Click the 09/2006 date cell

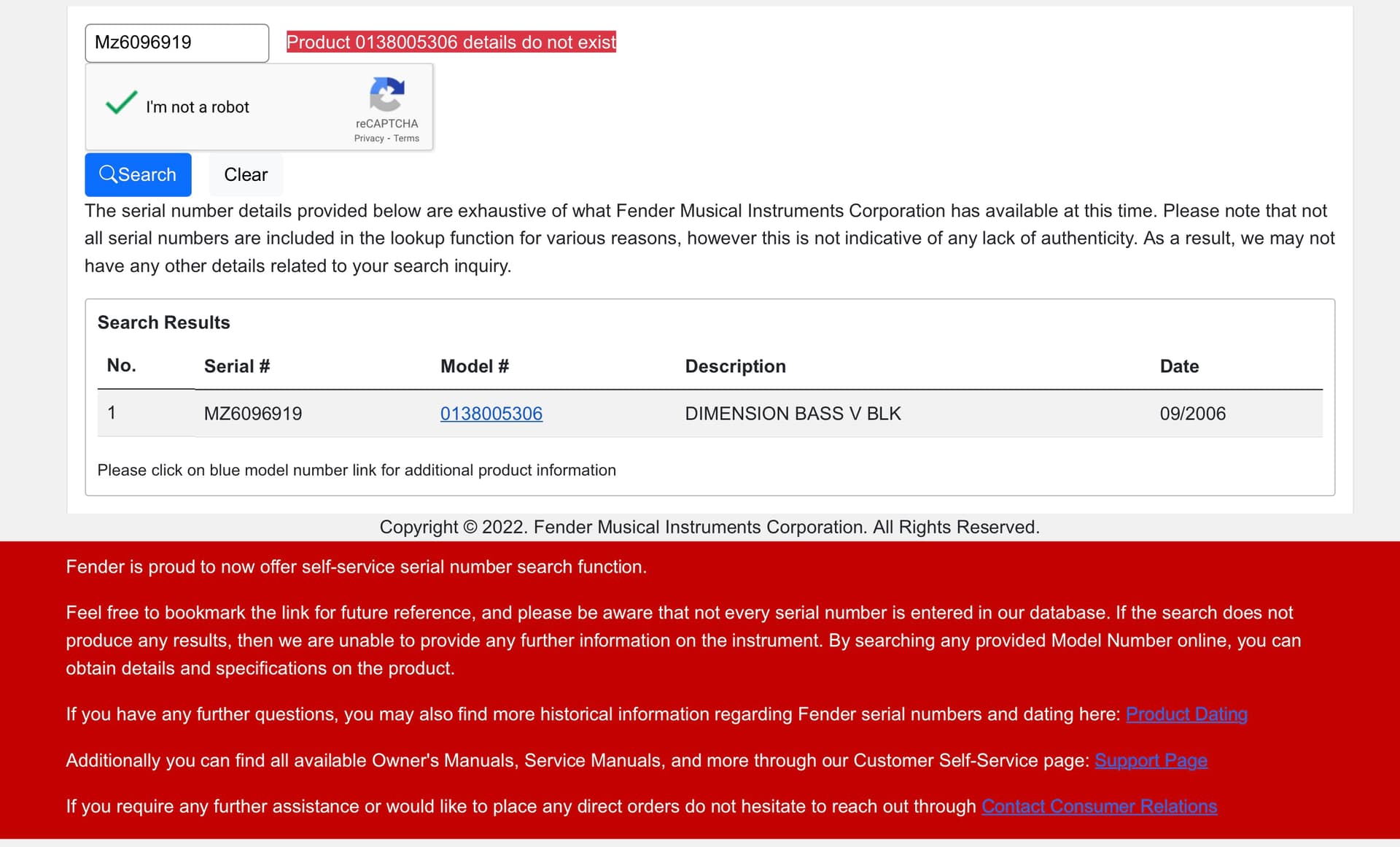pyautogui.click(x=1192, y=414)
